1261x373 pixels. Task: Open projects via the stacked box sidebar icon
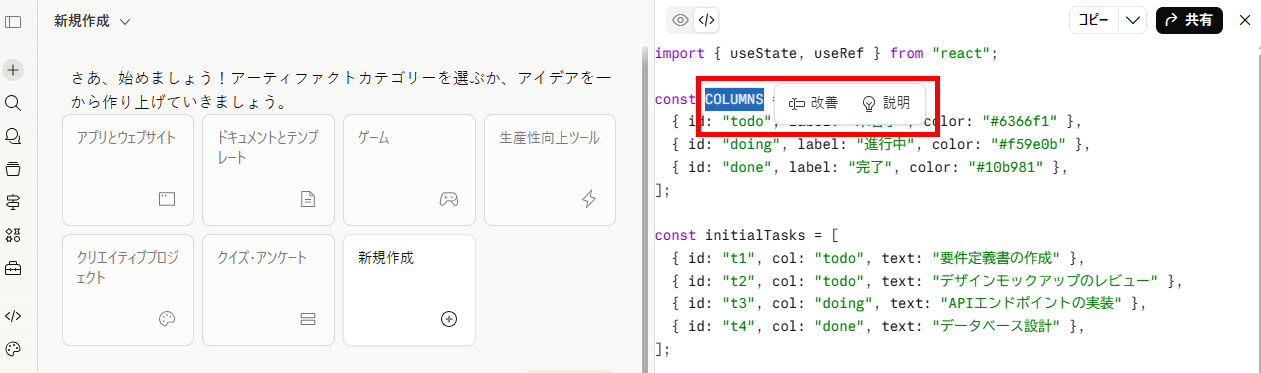[x=13, y=169]
